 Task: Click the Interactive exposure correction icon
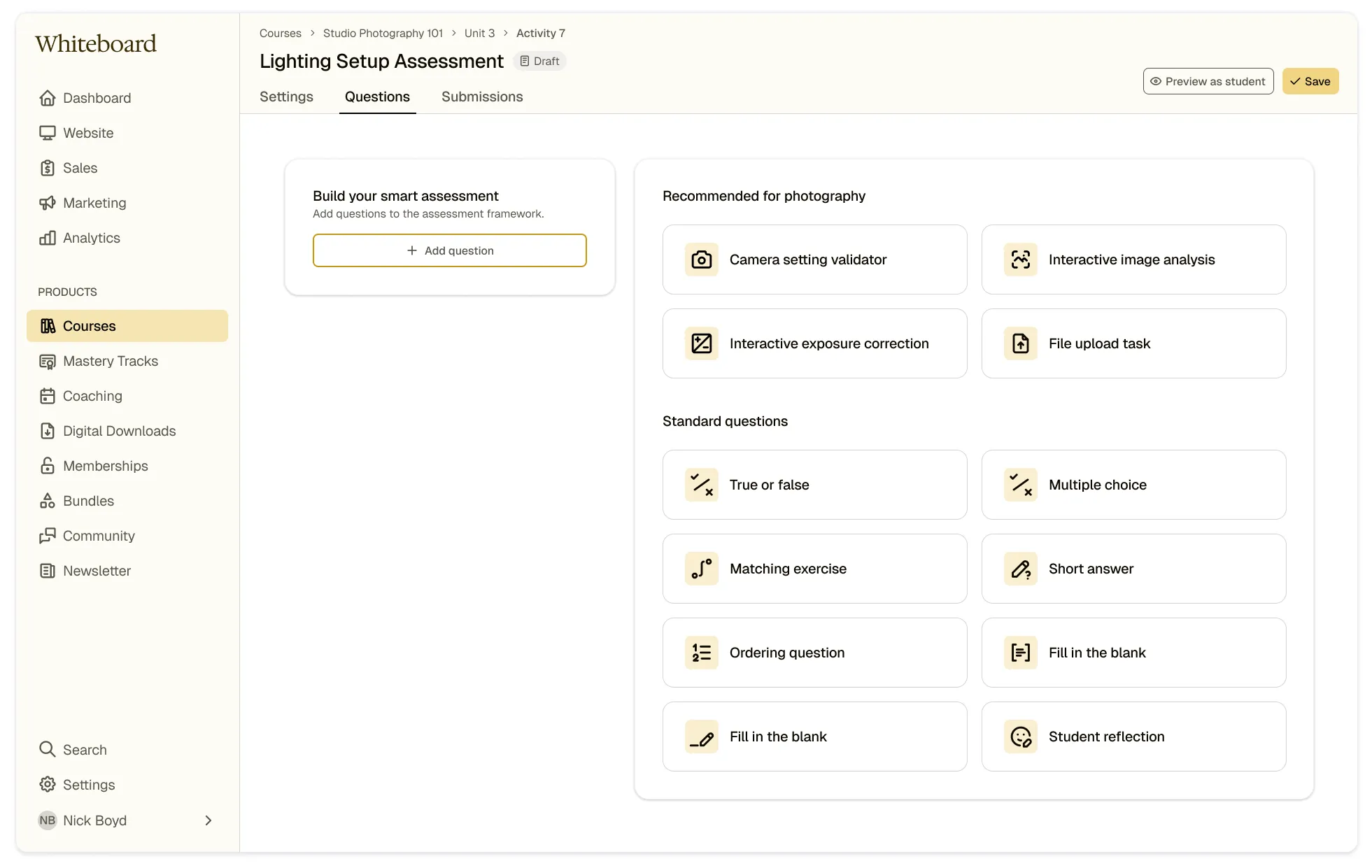(x=701, y=343)
